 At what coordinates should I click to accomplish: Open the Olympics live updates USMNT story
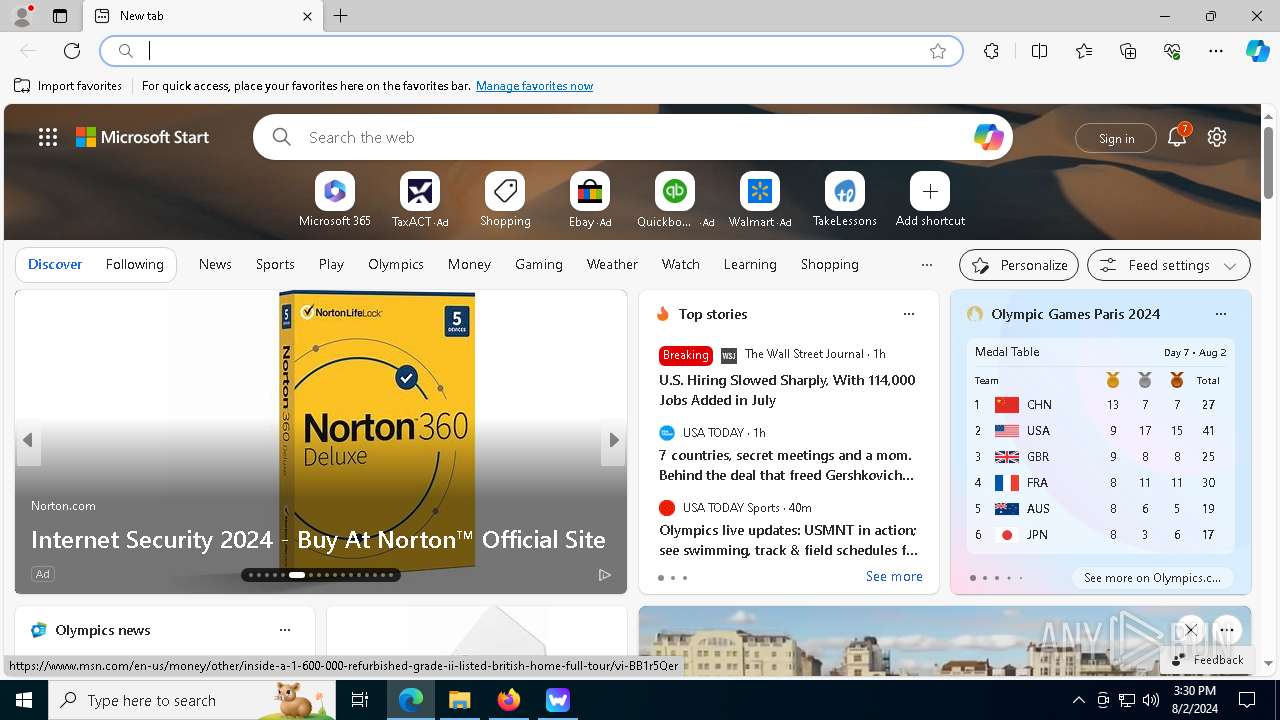pyautogui.click(x=788, y=540)
